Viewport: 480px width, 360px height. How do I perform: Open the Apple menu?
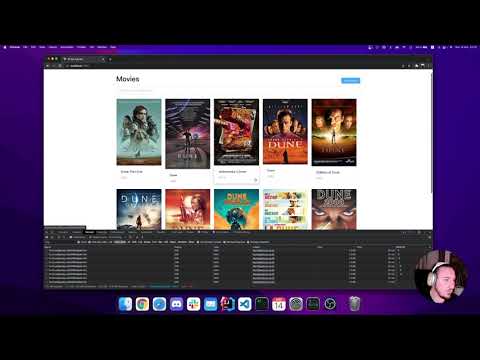pos(5,47)
